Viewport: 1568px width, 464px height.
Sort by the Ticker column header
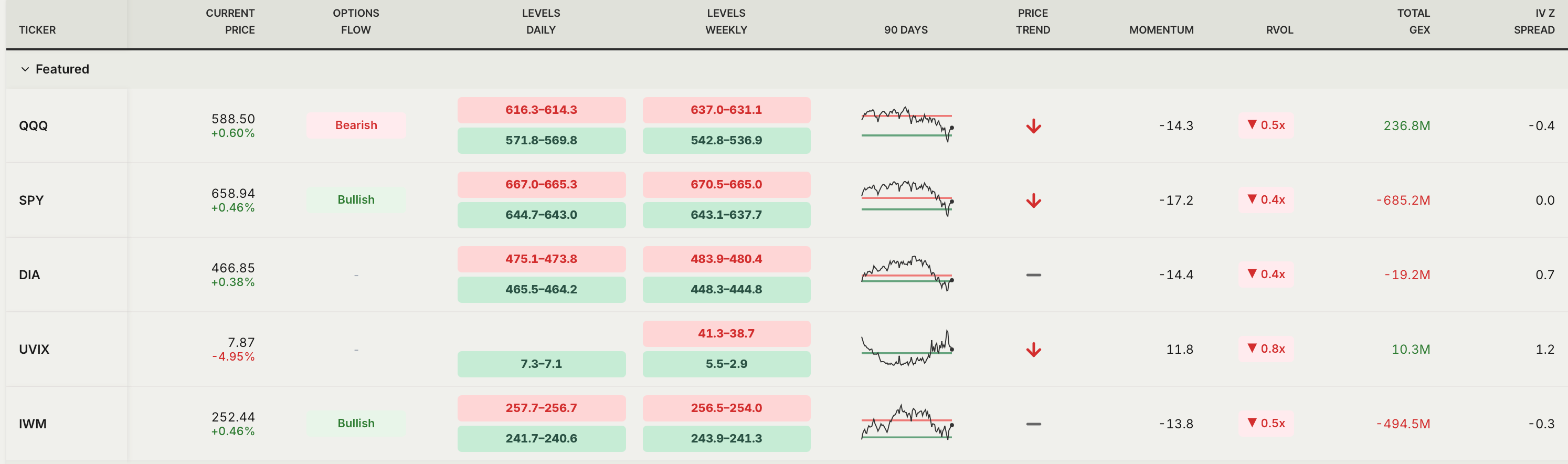pyautogui.click(x=37, y=30)
